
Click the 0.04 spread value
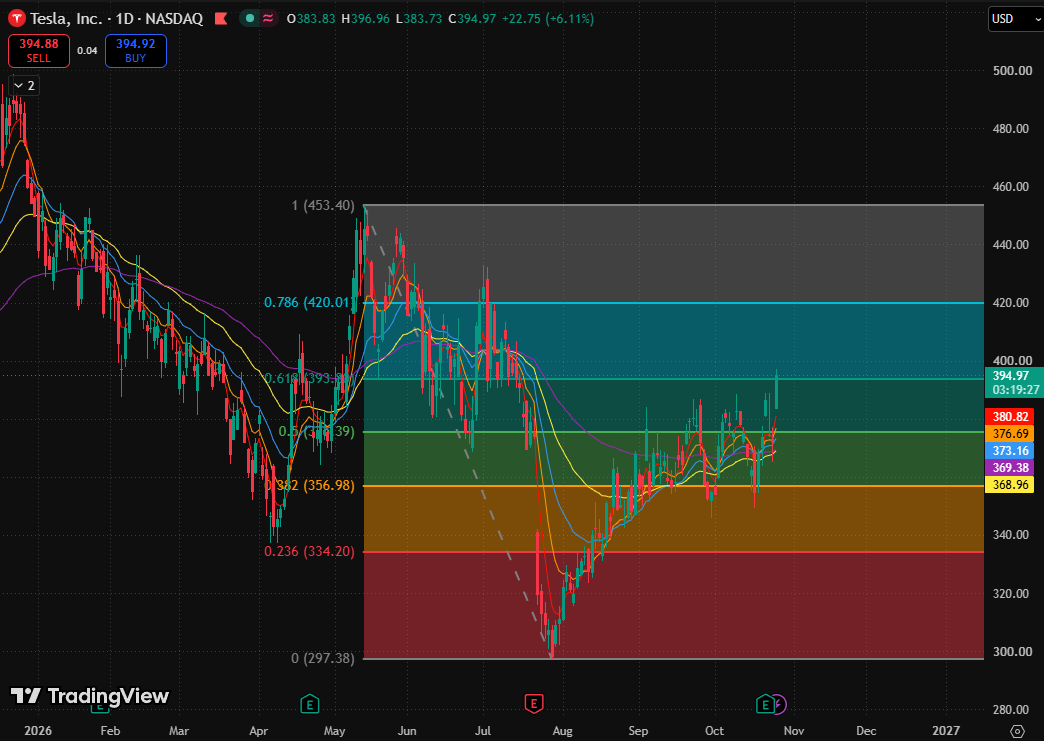87,51
